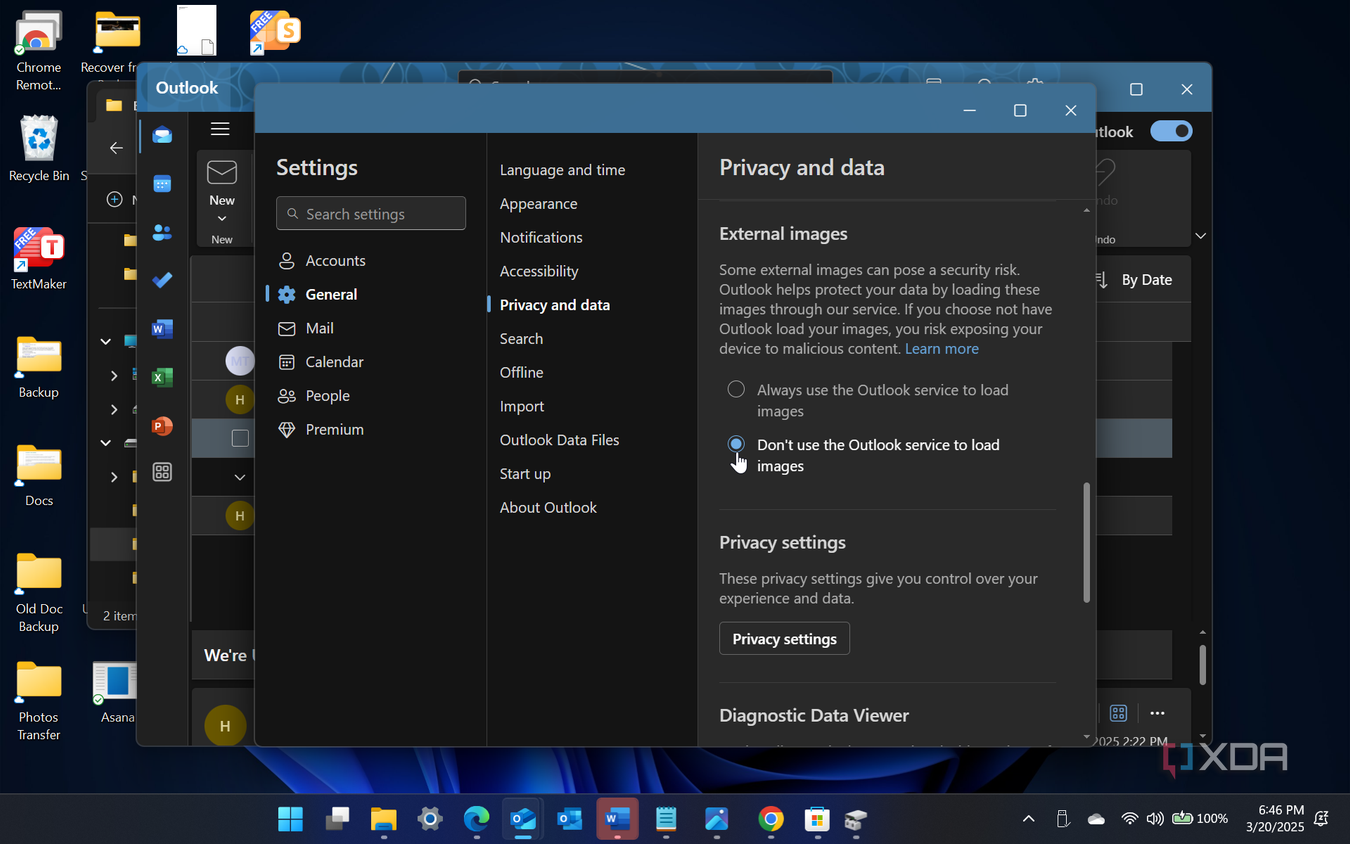Click the Search settings input field

[371, 213]
